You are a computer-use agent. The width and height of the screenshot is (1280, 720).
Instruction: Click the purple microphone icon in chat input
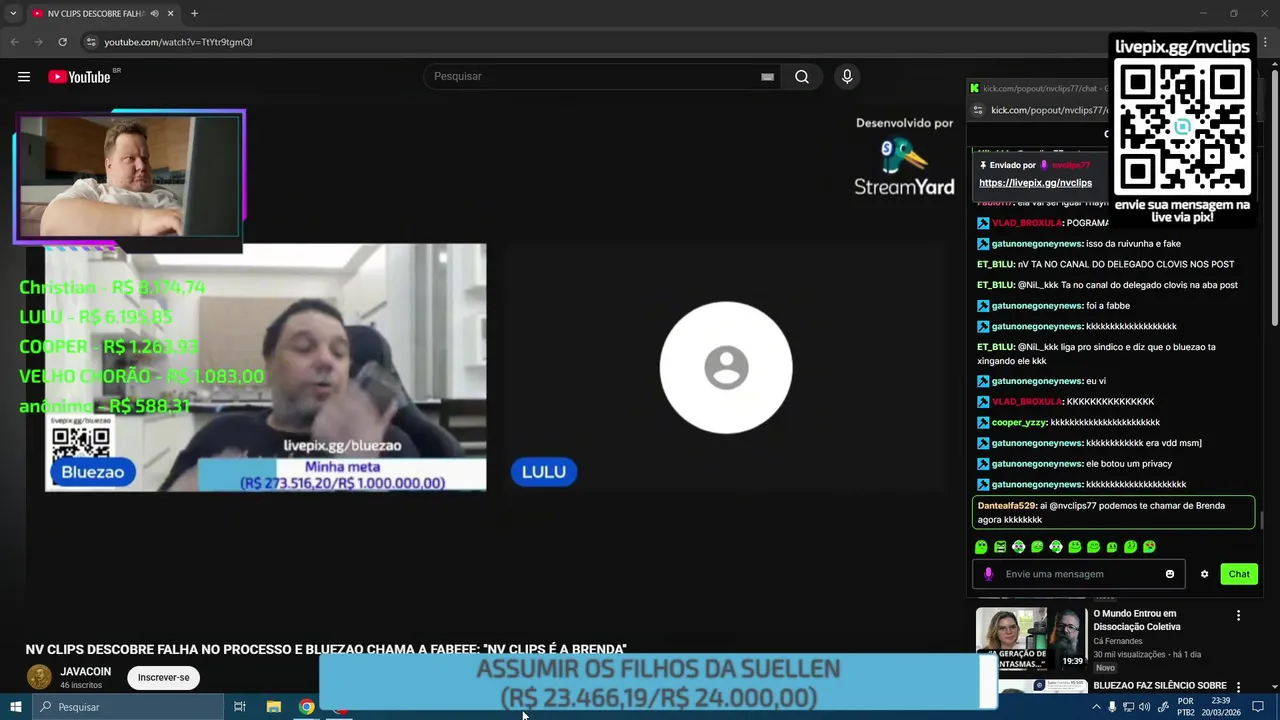[x=988, y=574]
